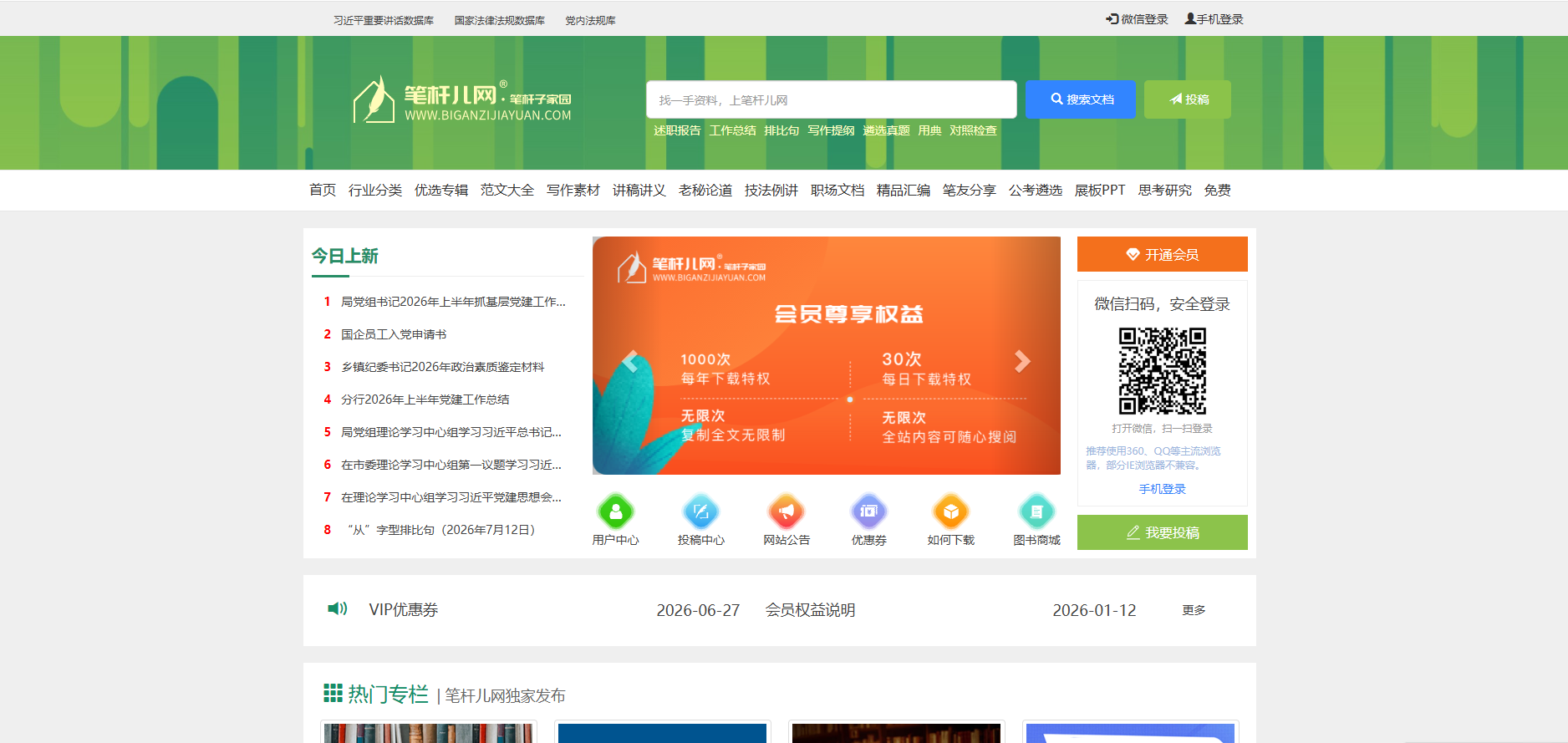Click 遴选真题 search keyword
Image resolution: width=1568 pixels, height=743 pixels.
point(886,130)
